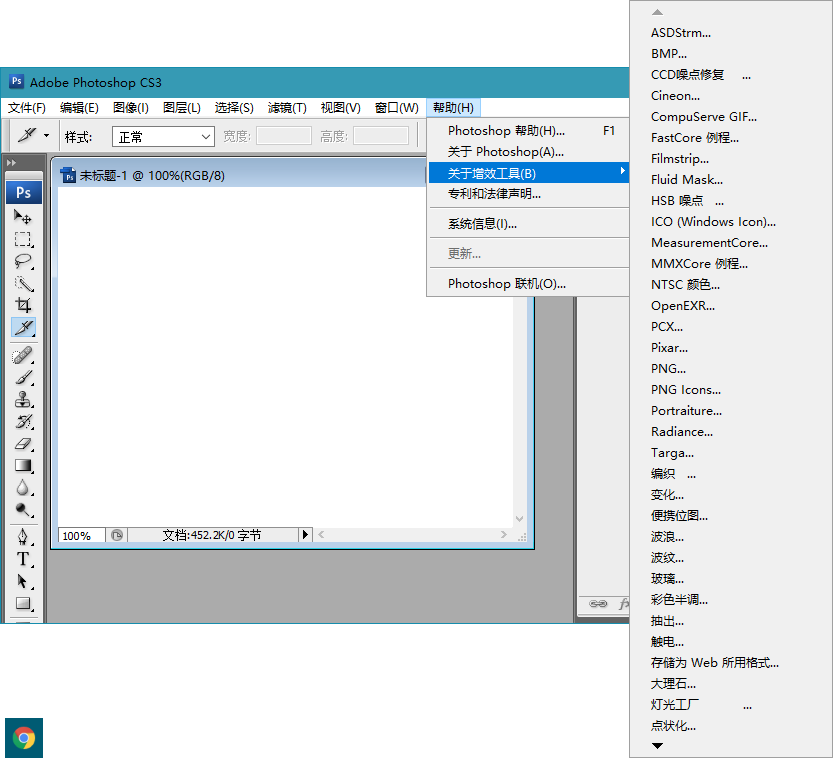The image size is (833, 758).
Task: Click the vertical scrollbar down arrow
Action: pyautogui.click(x=520, y=518)
